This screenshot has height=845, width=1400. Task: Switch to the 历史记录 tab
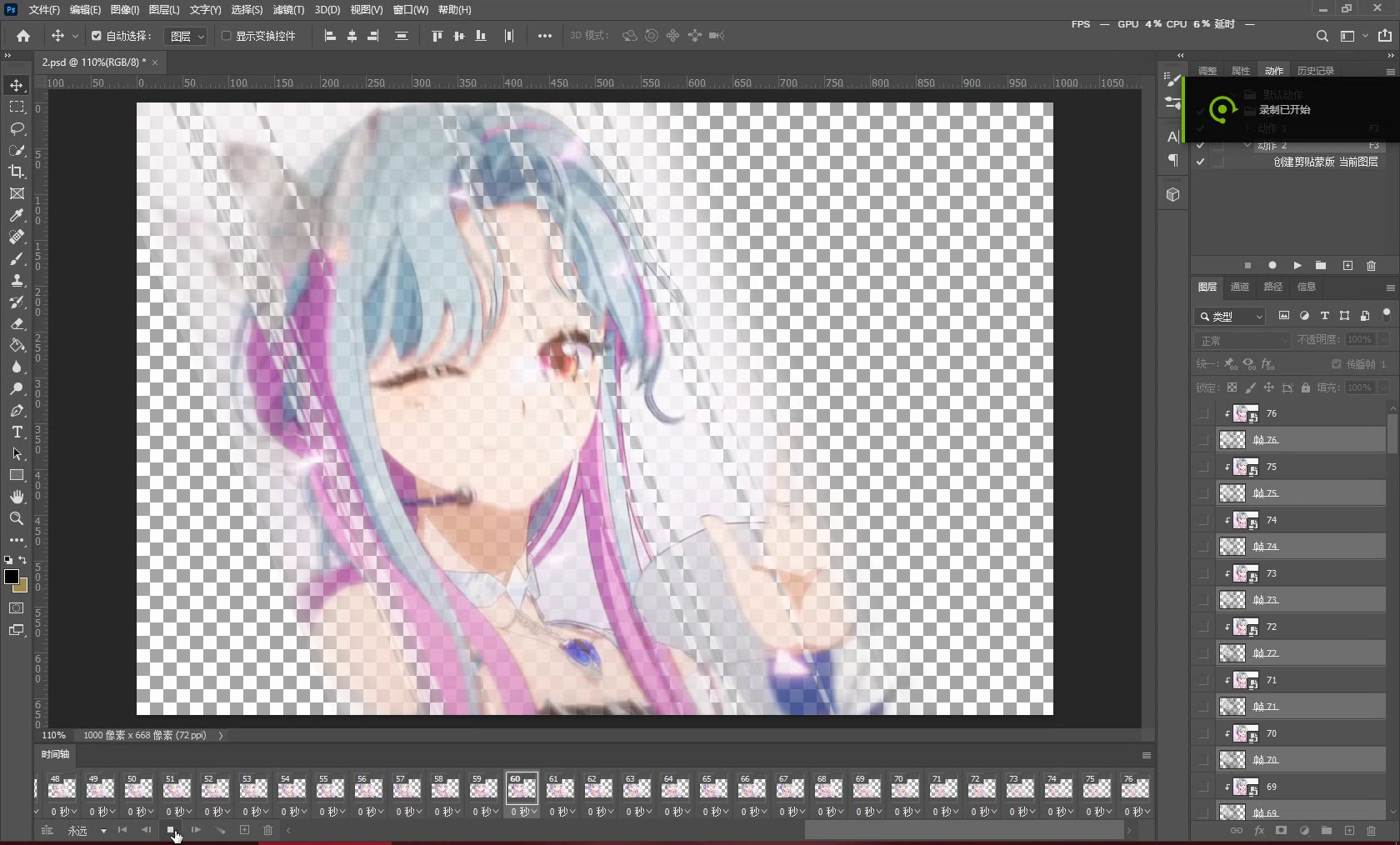[1315, 71]
